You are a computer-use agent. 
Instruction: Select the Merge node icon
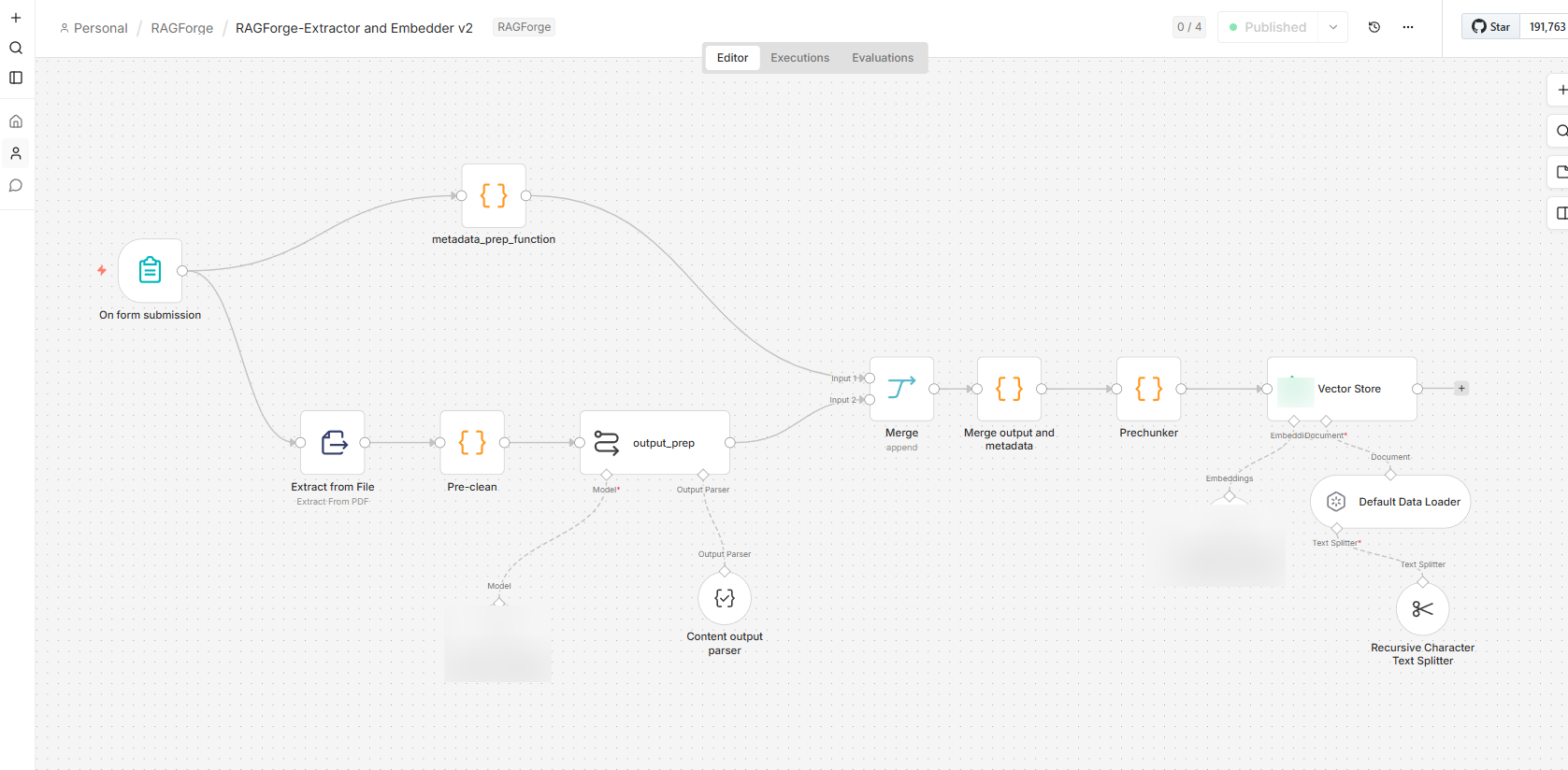[901, 389]
